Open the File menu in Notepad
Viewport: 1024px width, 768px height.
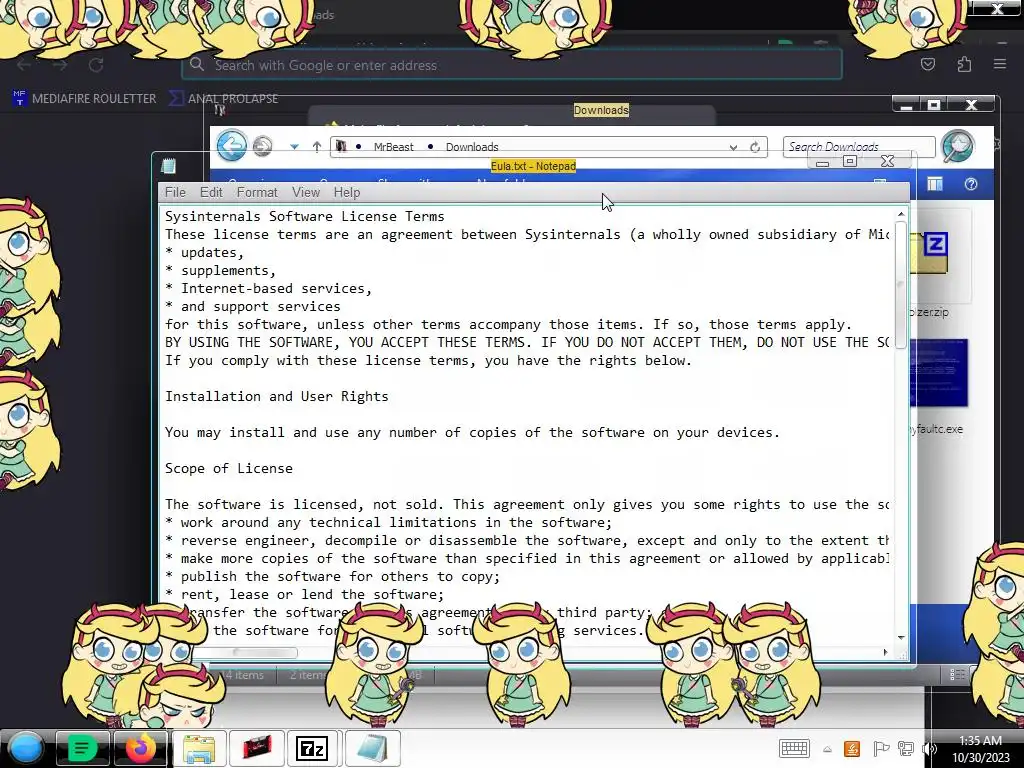(175, 192)
